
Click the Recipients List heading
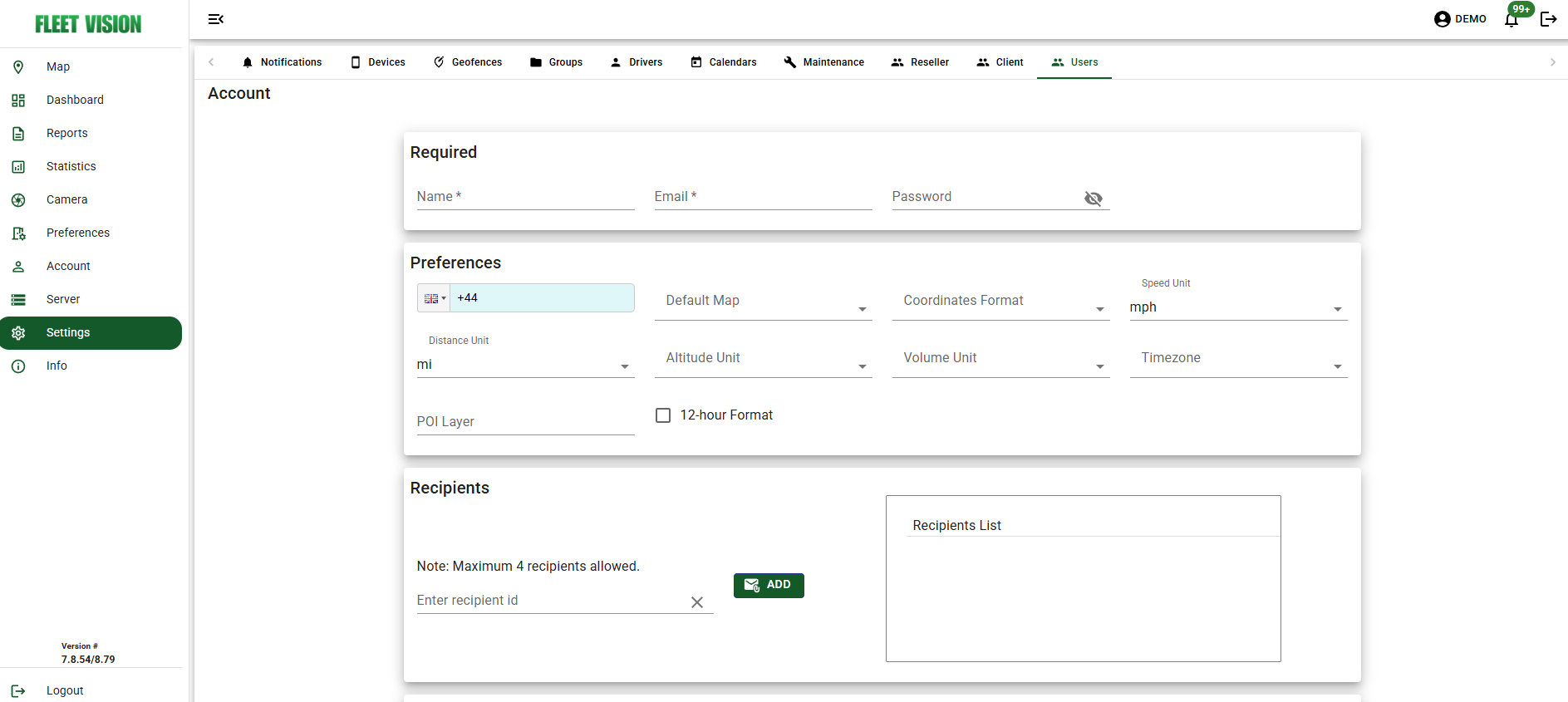pos(956,526)
